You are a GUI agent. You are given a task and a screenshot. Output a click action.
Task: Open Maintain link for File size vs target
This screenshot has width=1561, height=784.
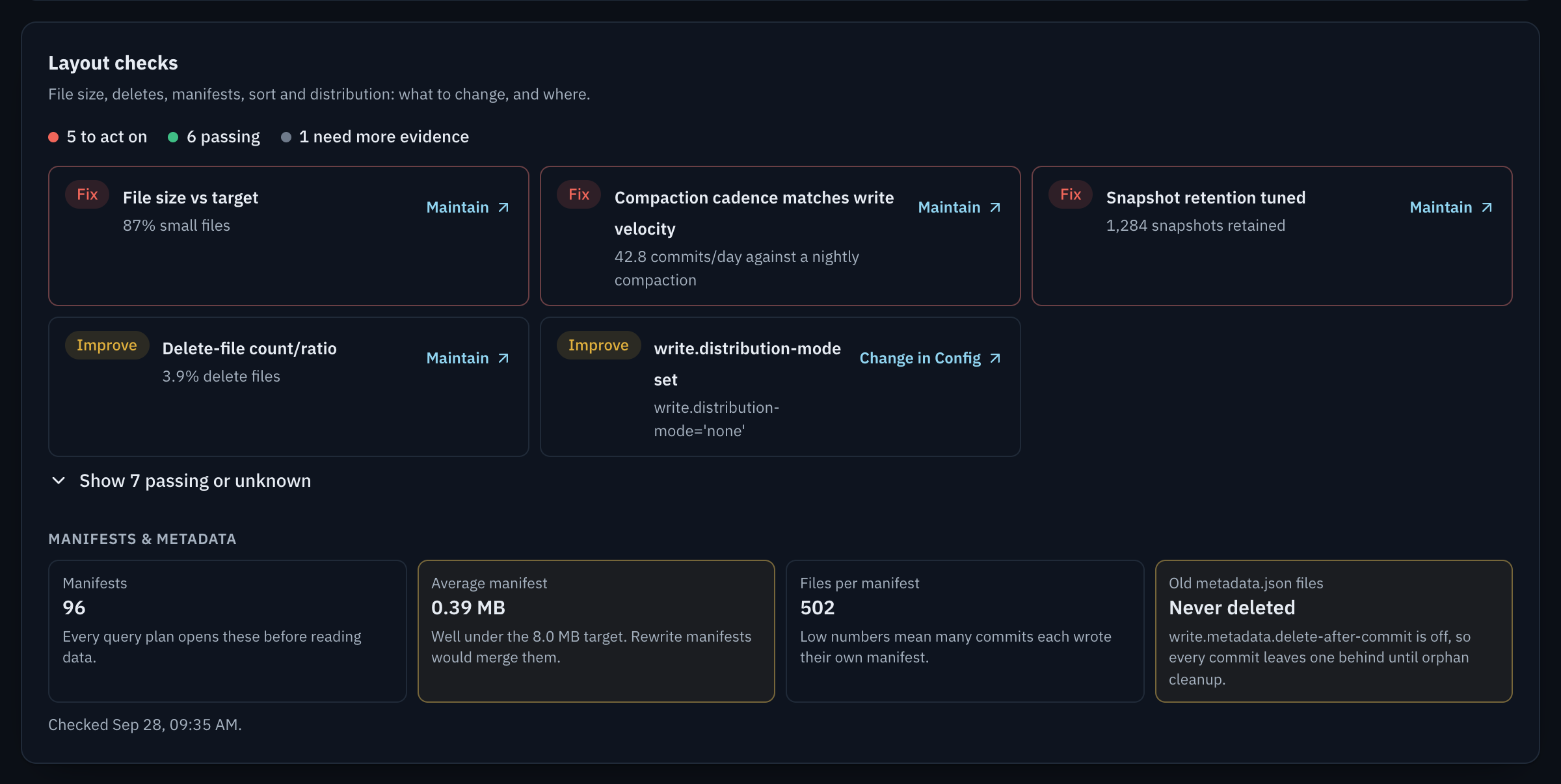tap(468, 207)
